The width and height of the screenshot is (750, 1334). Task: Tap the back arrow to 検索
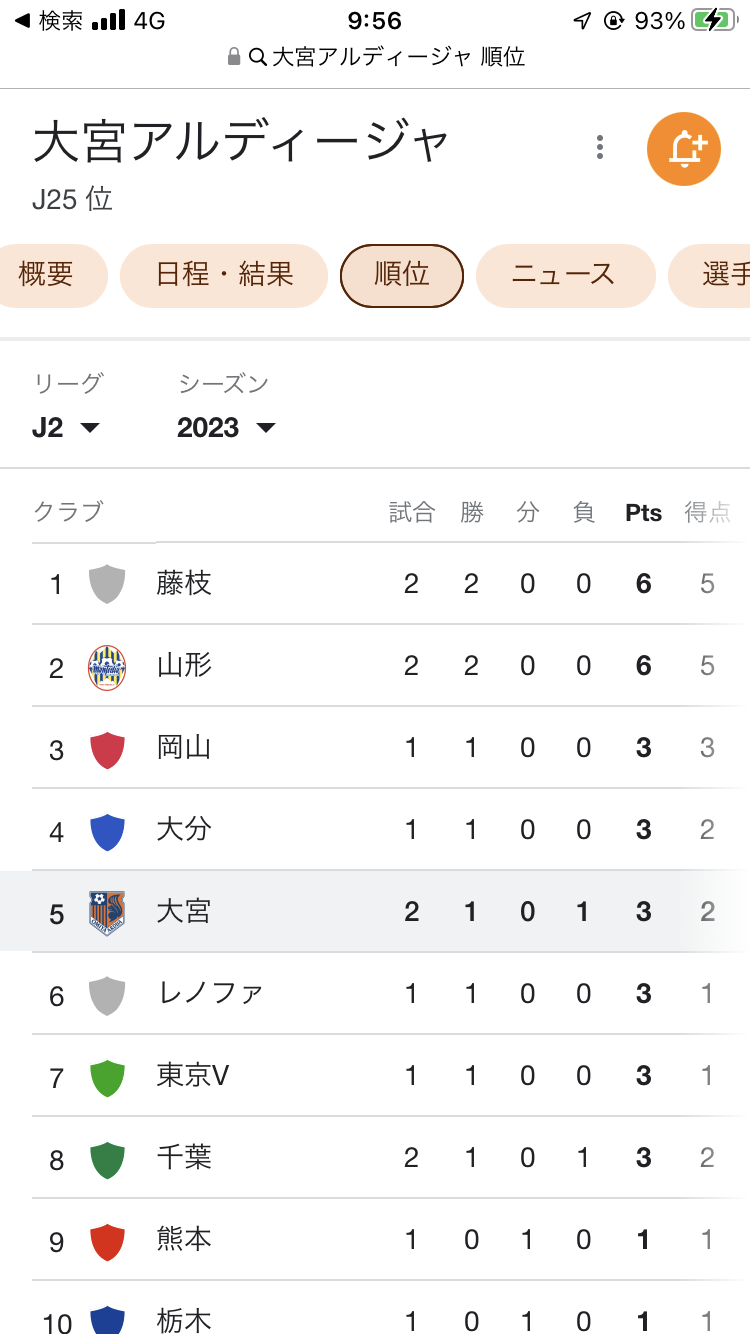click(22, 21)
